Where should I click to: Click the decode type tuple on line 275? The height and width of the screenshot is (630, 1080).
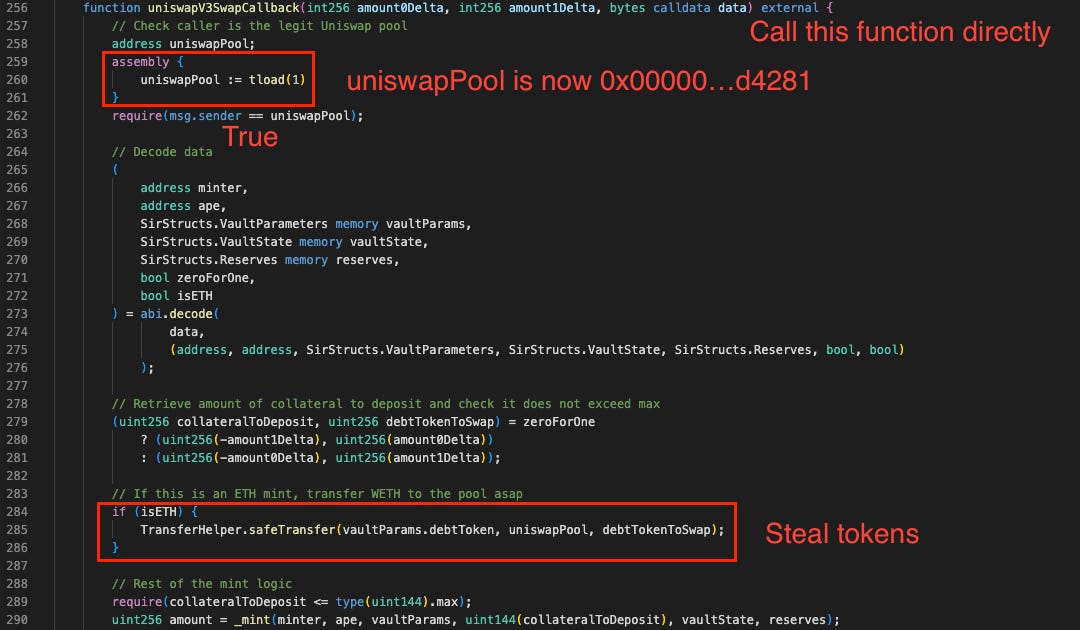click(537, 350)
